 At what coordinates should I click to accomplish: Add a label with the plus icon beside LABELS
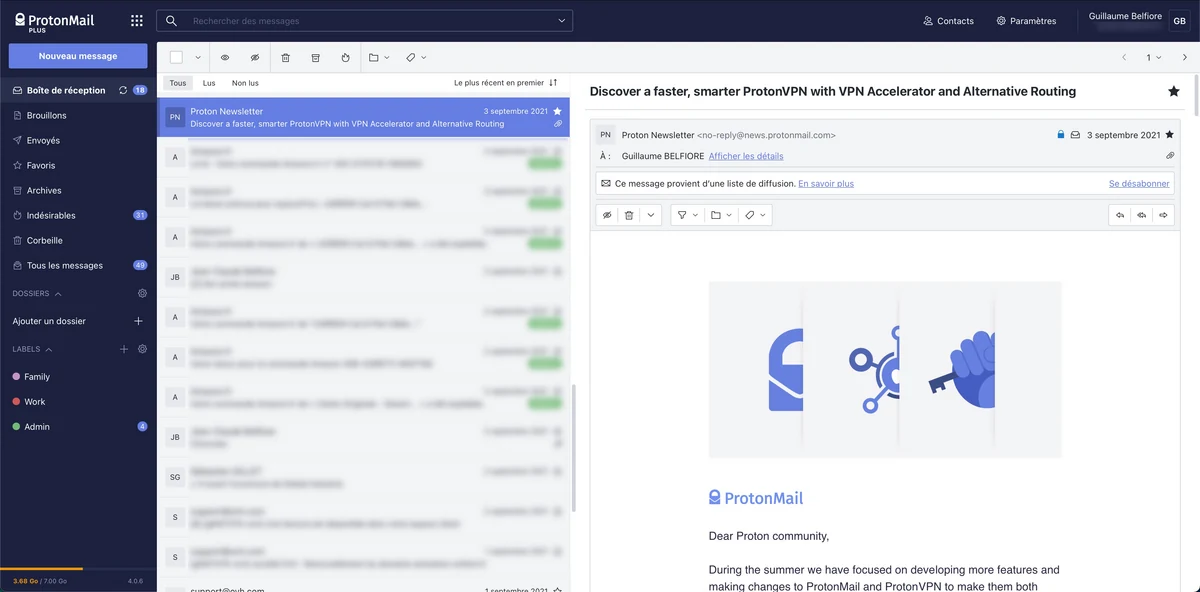[124, 349]
